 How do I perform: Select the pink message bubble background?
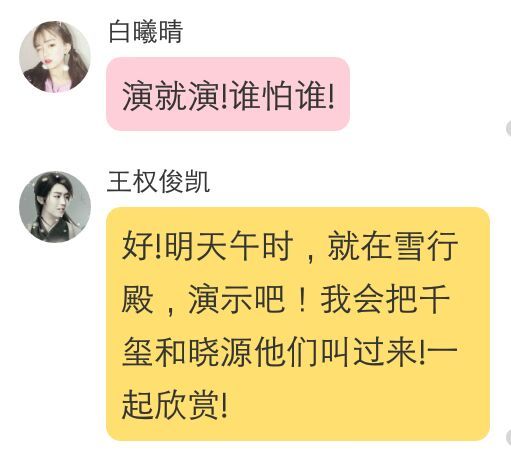[228, 94]
